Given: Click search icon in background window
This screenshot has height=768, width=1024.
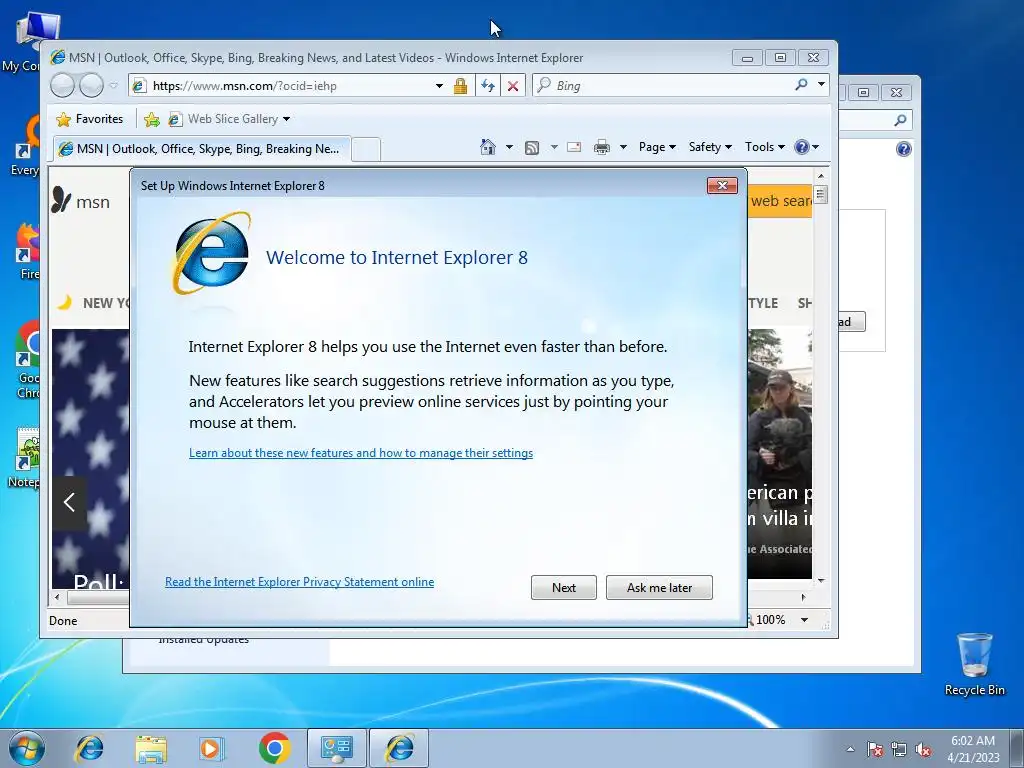Looking at the screenshot, I should pos(901,120).
